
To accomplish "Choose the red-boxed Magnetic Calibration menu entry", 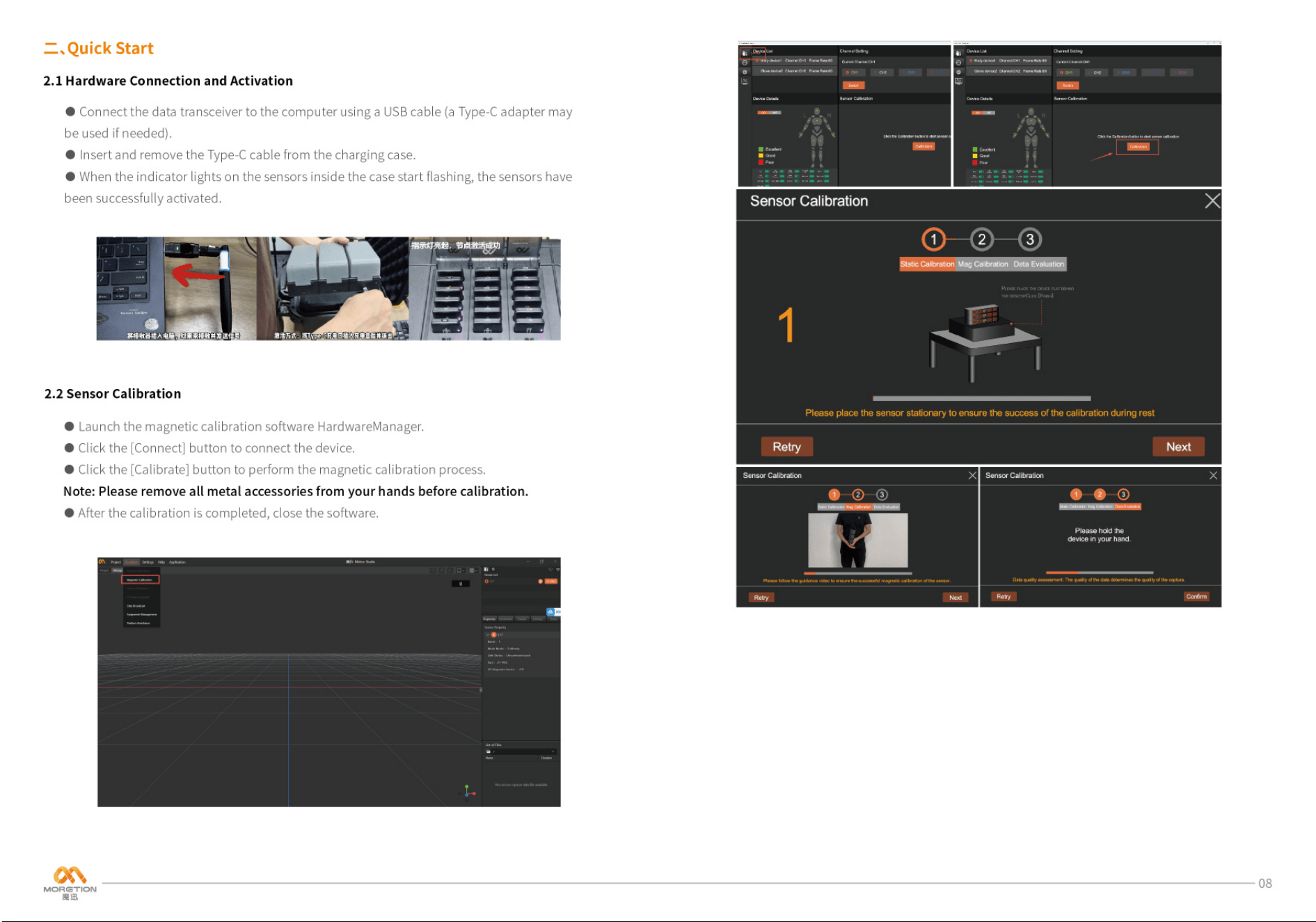I will tap(141, 580).
